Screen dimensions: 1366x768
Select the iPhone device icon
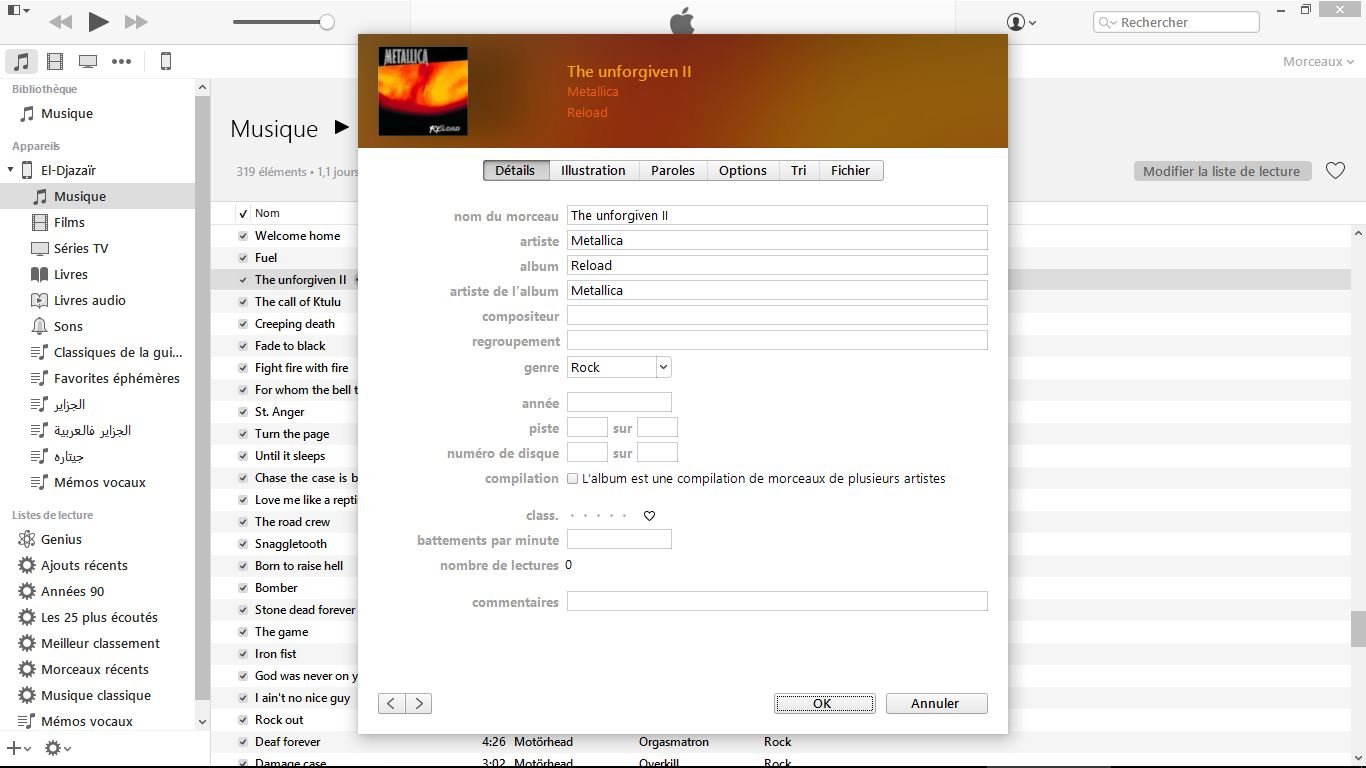pyautogui.click(x=166, y=62)
